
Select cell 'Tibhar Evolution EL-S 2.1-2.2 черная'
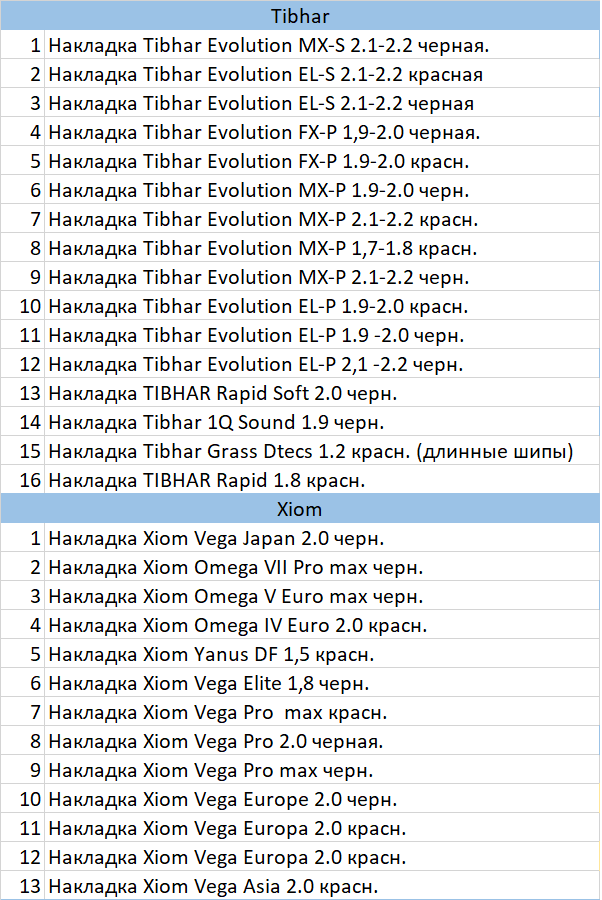point(322,103)
